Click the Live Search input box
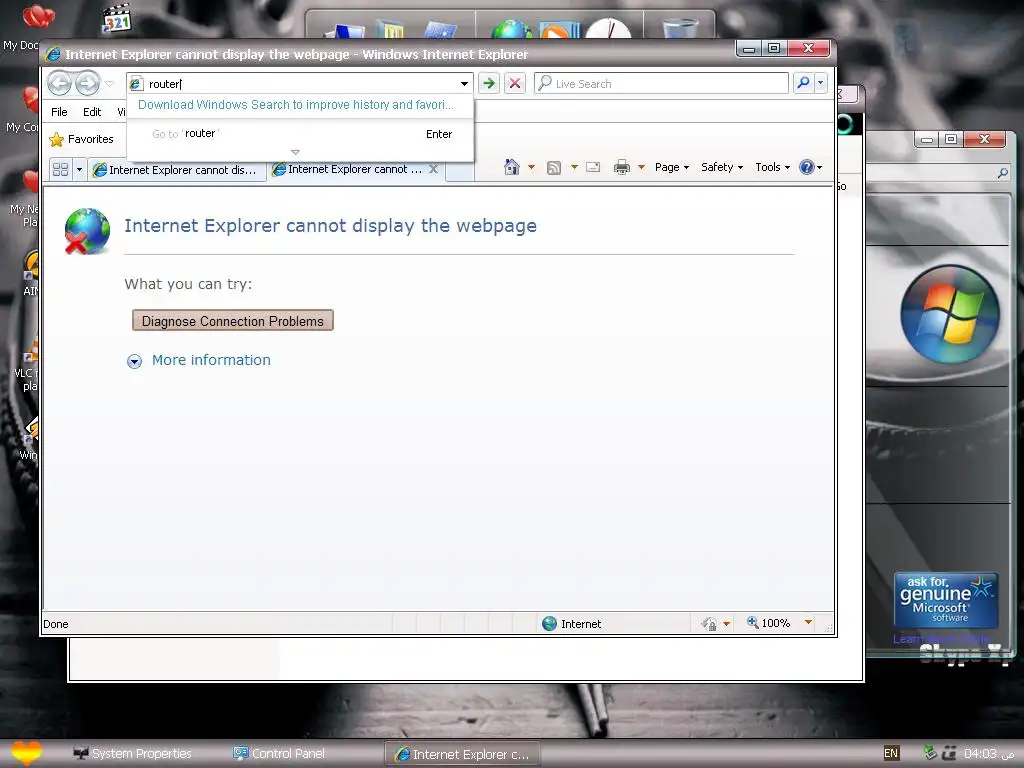Image resolution: width=1024 pixels, height=768 pixels. [x=661, y=84]
